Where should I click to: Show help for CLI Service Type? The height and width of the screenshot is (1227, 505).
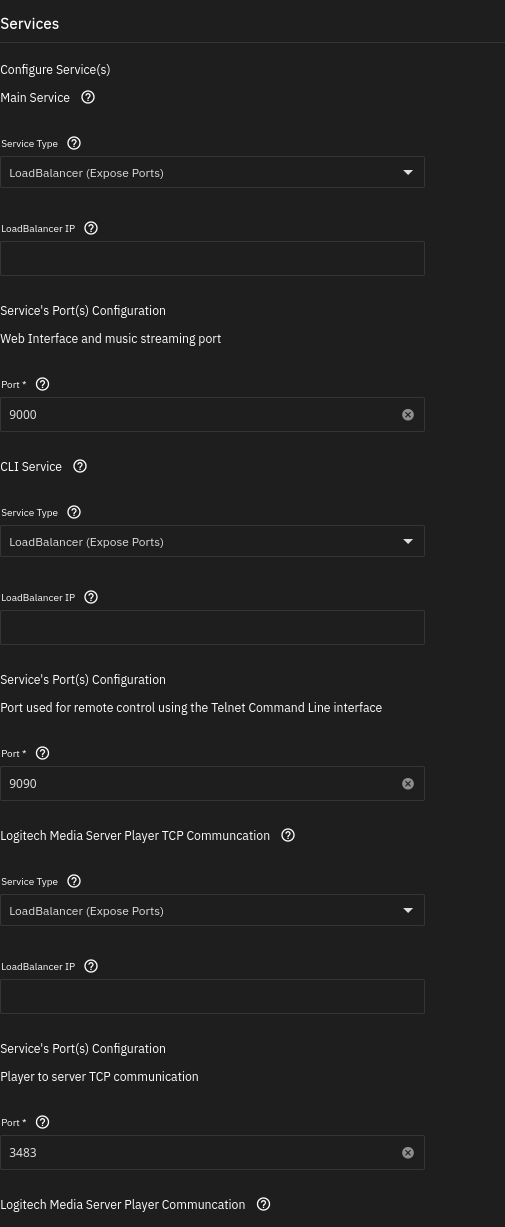pyautogui.click(x=74, y=513)
